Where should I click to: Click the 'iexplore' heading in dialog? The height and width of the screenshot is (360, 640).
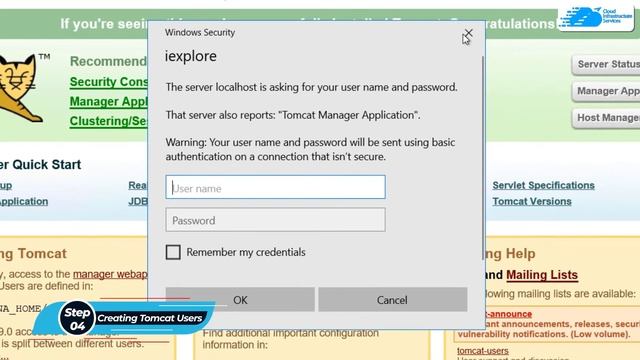point(191,56)
